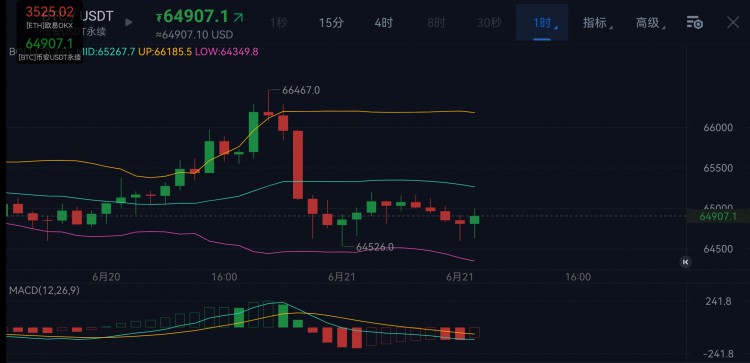The width and height of the screenshot is (750, 363).
Task: Click the 64526.0 low price label
Action: coord(375,247)
